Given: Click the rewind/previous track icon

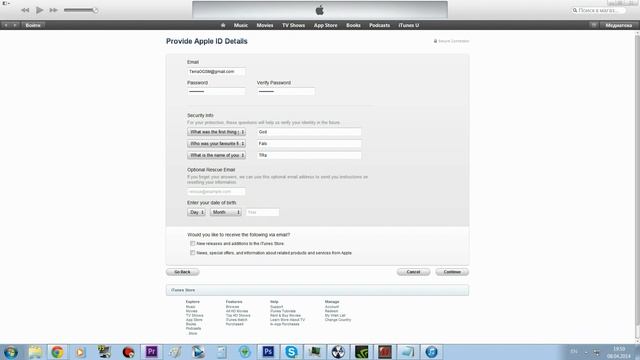Looking at the screenshot, I should [x=25, y=10].
